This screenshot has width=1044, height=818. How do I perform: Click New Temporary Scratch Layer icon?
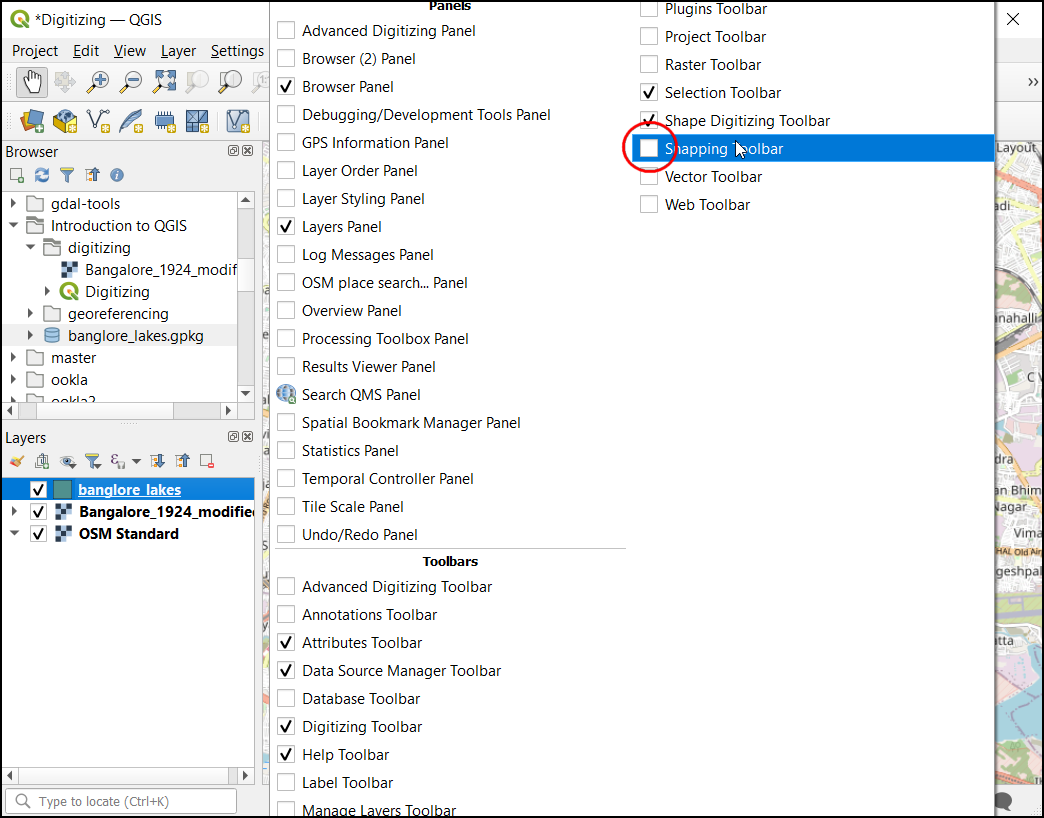(x=164, y=121)
